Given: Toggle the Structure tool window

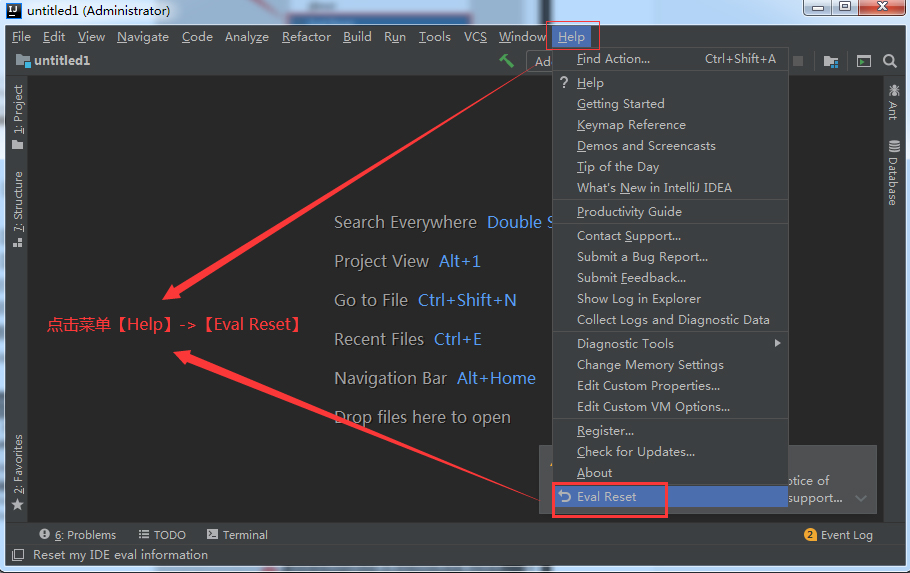Looking at the screenshot, I should [x=18, y=209].
